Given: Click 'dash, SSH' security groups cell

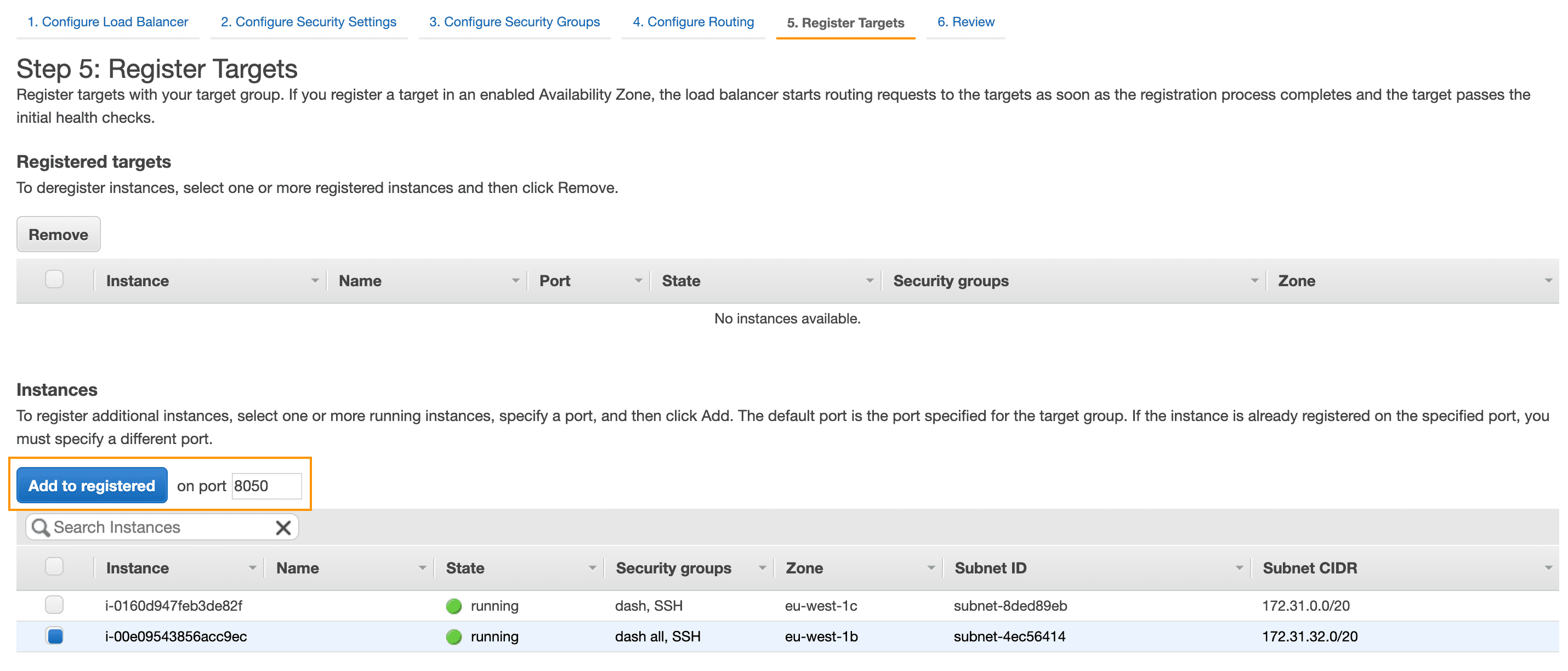Looking at the screenshot, I should (648, 606).
